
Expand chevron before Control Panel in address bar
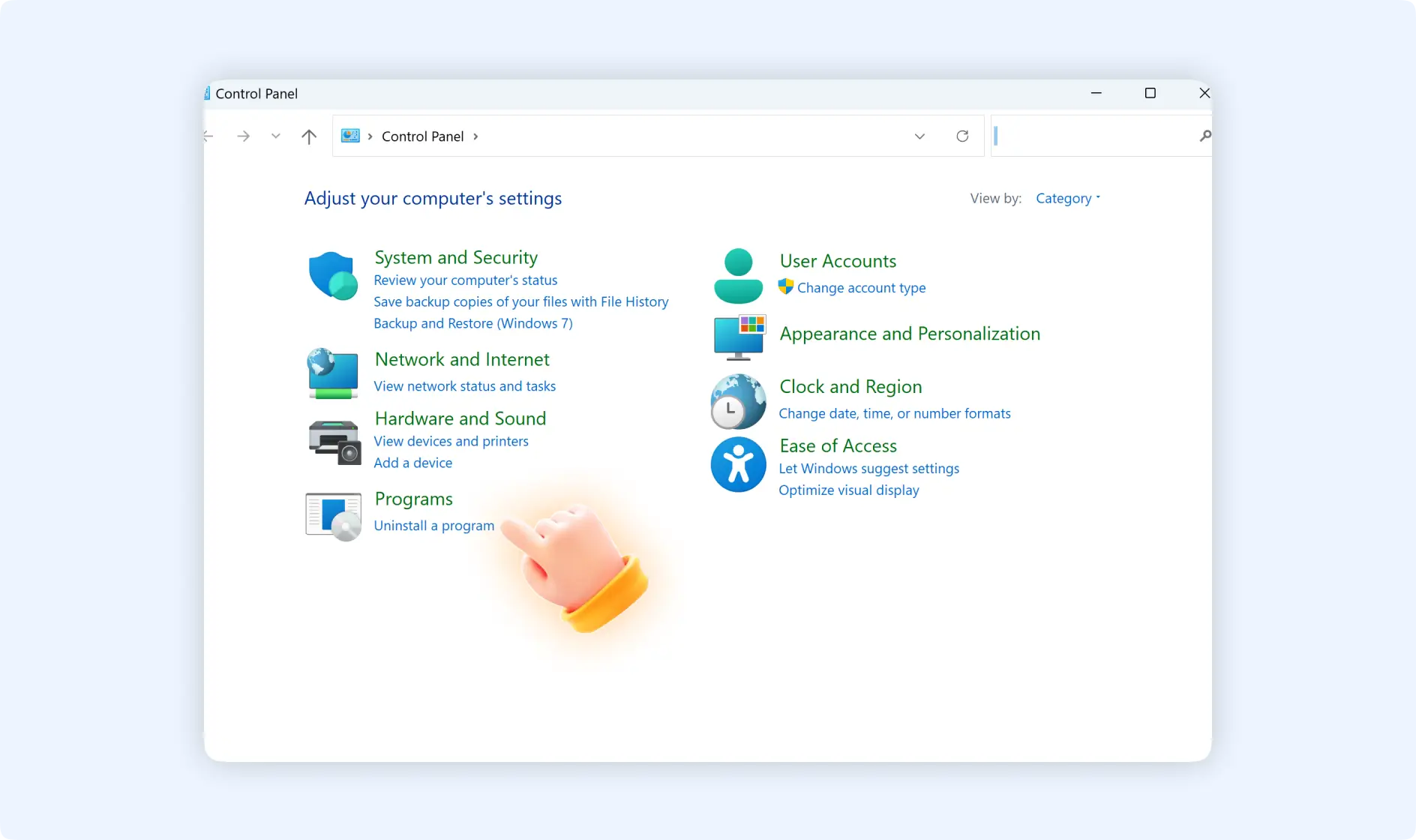[370, 136]
